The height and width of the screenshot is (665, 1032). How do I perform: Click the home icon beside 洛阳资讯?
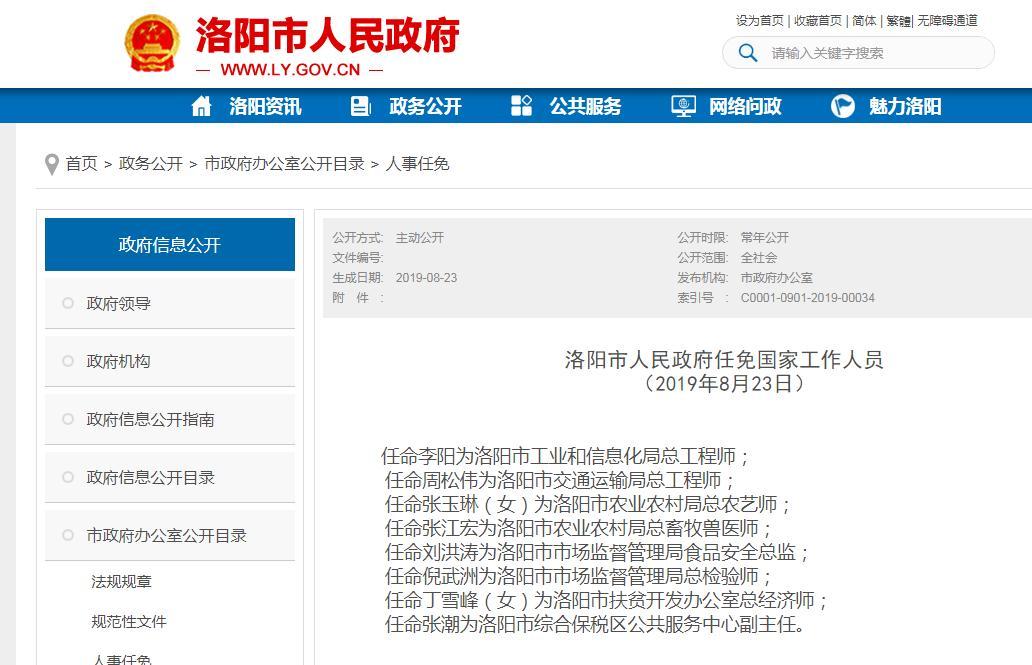(203, 105)
